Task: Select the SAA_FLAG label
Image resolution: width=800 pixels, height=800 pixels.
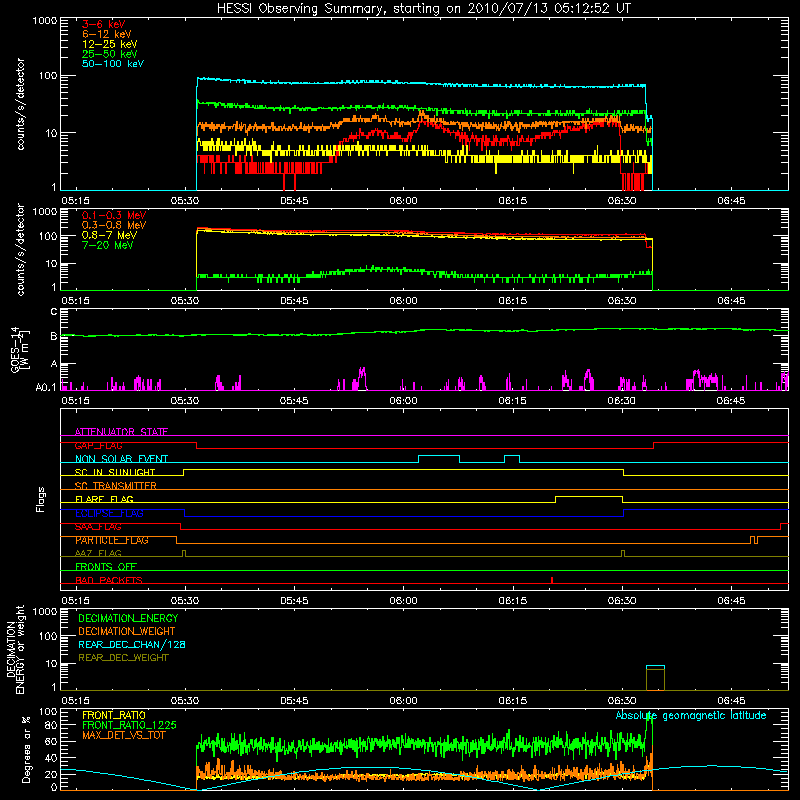Action: pos(98,527)
